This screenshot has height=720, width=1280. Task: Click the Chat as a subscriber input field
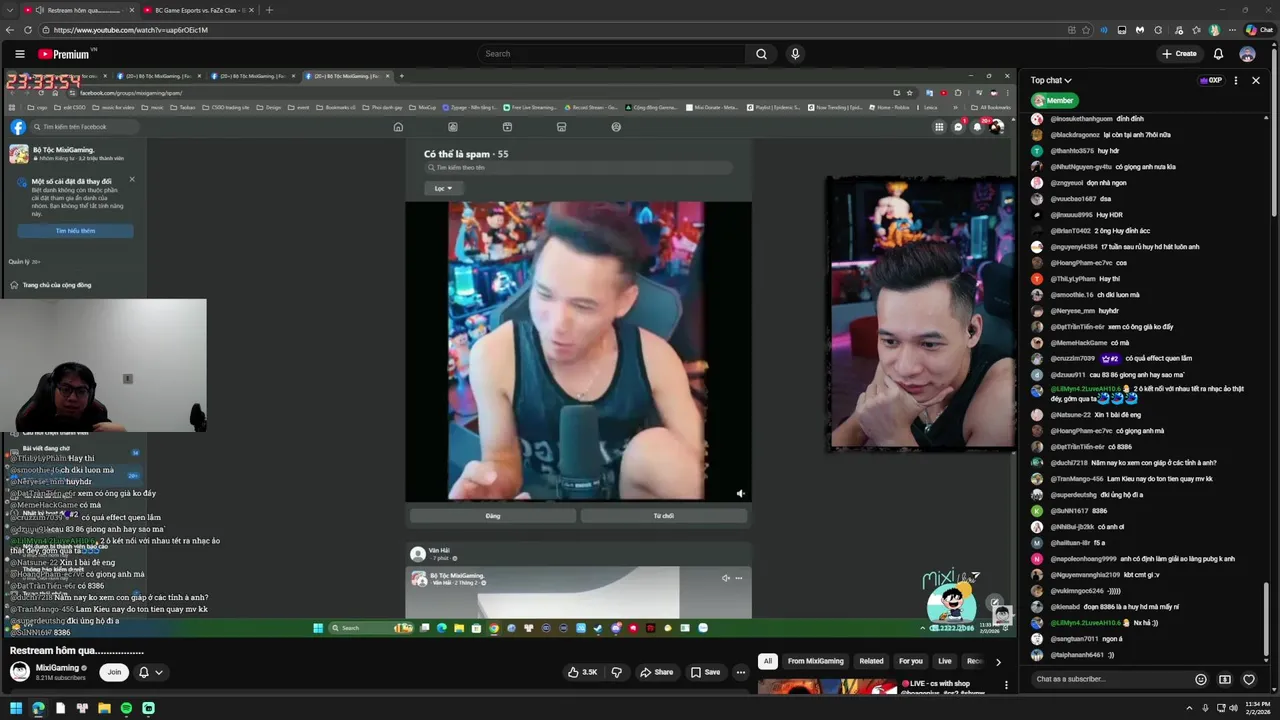(1110, 679)
